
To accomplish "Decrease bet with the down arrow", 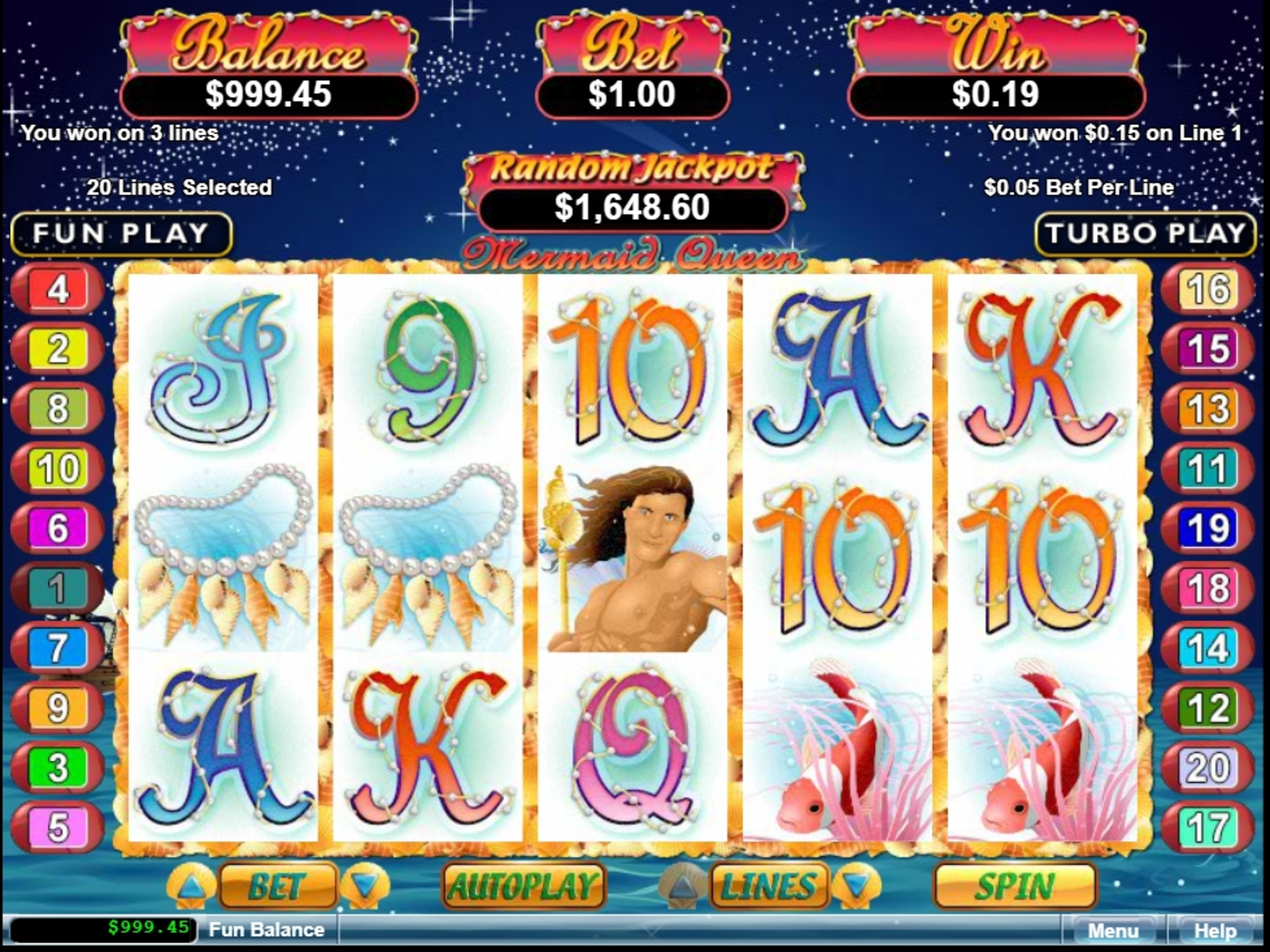I will pos(365,886).
